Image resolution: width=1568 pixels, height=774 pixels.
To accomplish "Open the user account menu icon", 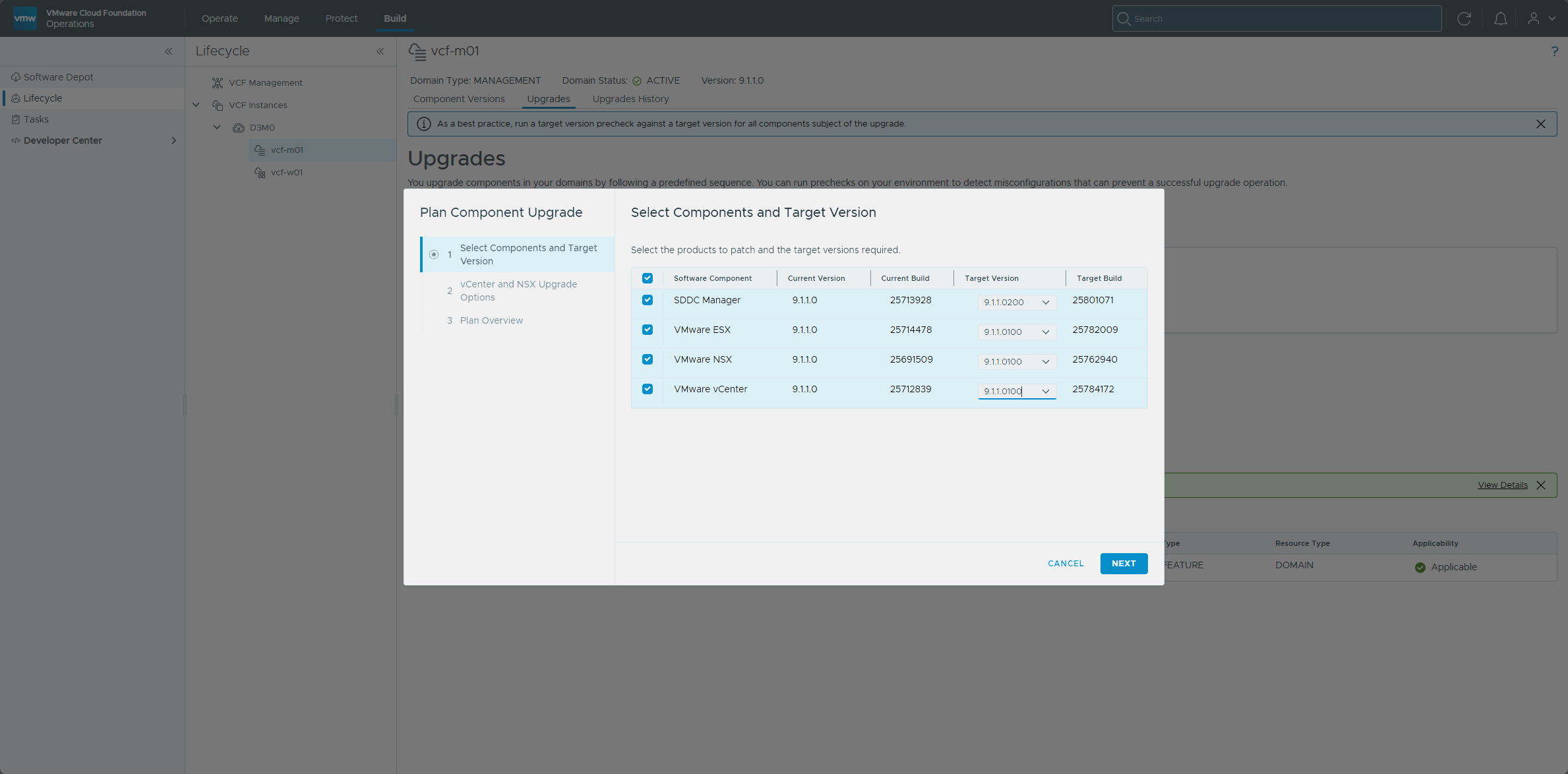I will pyautogui.click(x=1534, y=18).
